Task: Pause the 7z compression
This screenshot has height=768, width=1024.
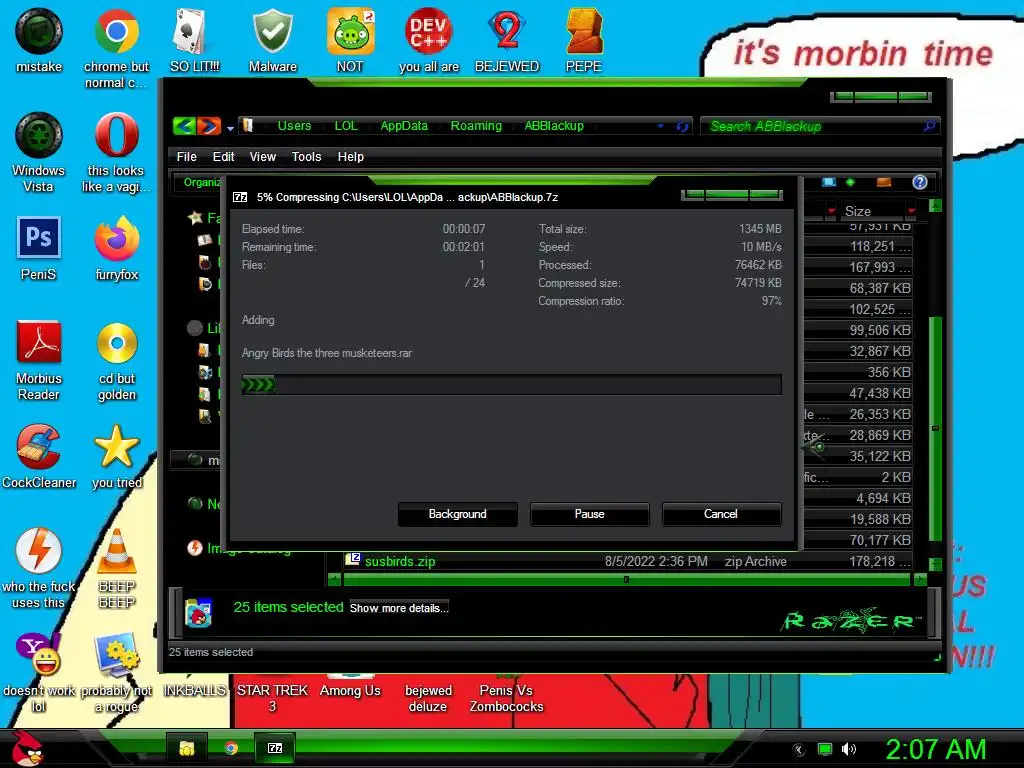Action: (x=589, y=514)
